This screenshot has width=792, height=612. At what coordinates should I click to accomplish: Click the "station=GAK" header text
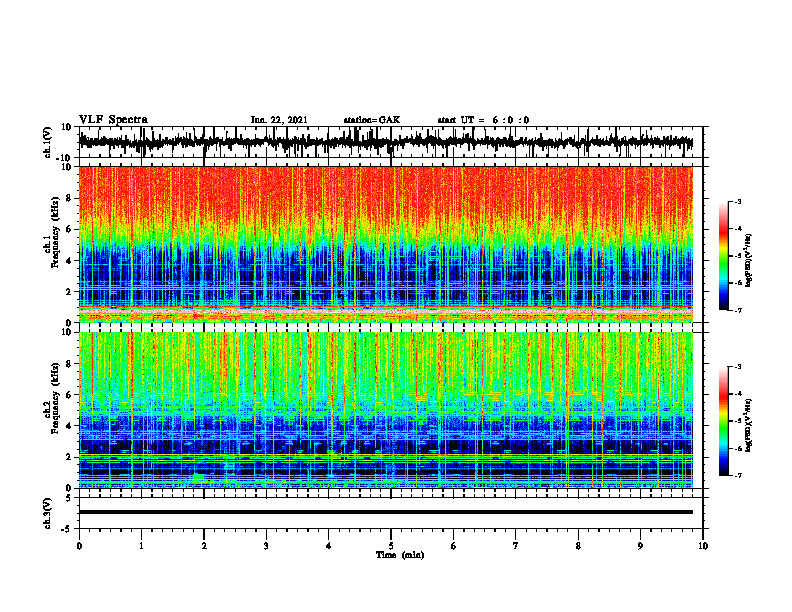[x=372, y=120]
